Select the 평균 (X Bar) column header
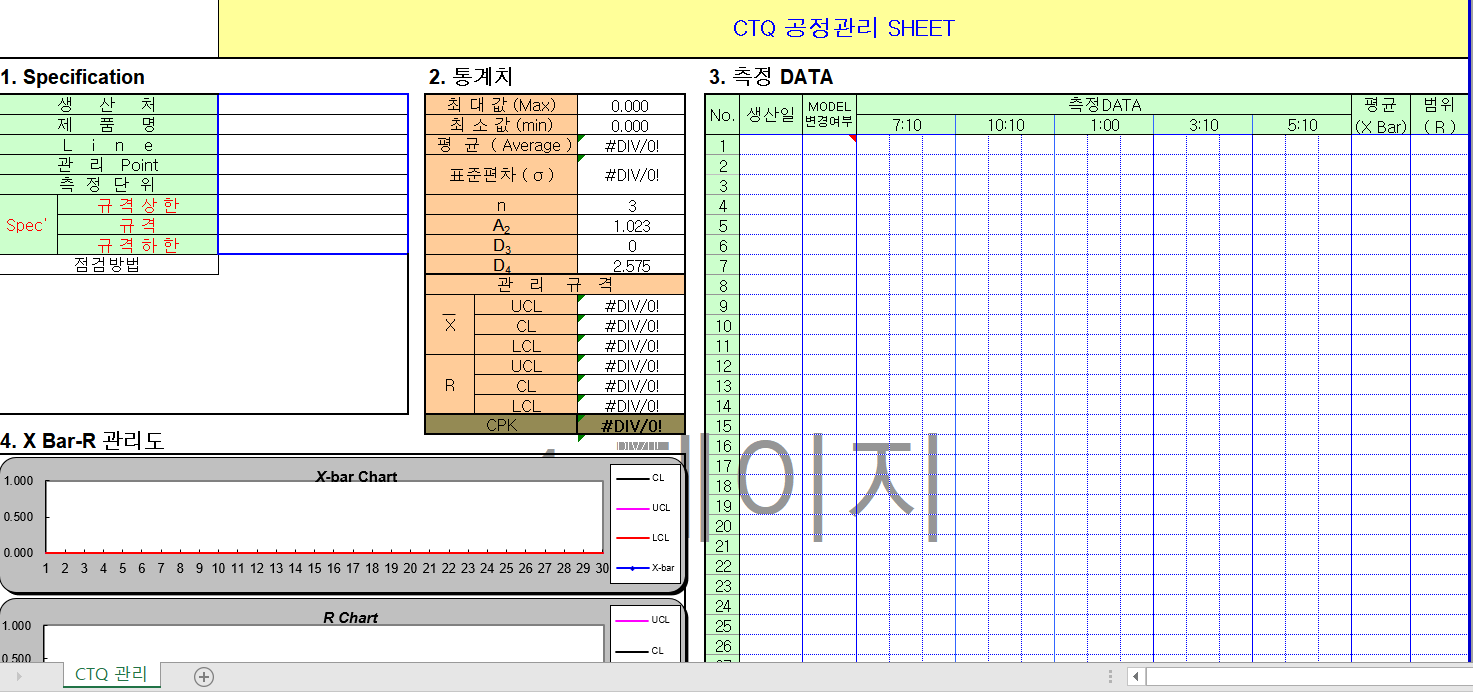Screen dimensions: 1473x692 pos(1381,115)
